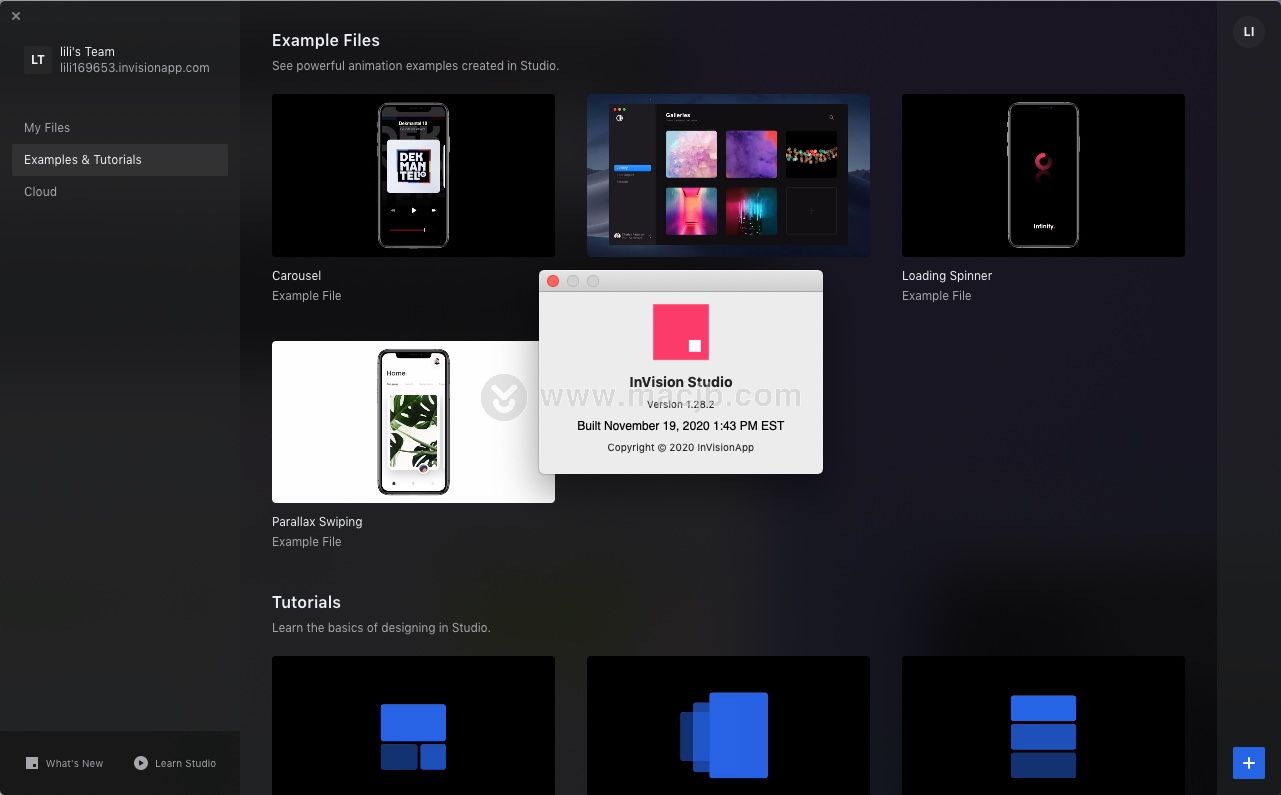Click 'Example File' label under Carousel
This screenshot has height=795, width=1281.
(307, 296)
